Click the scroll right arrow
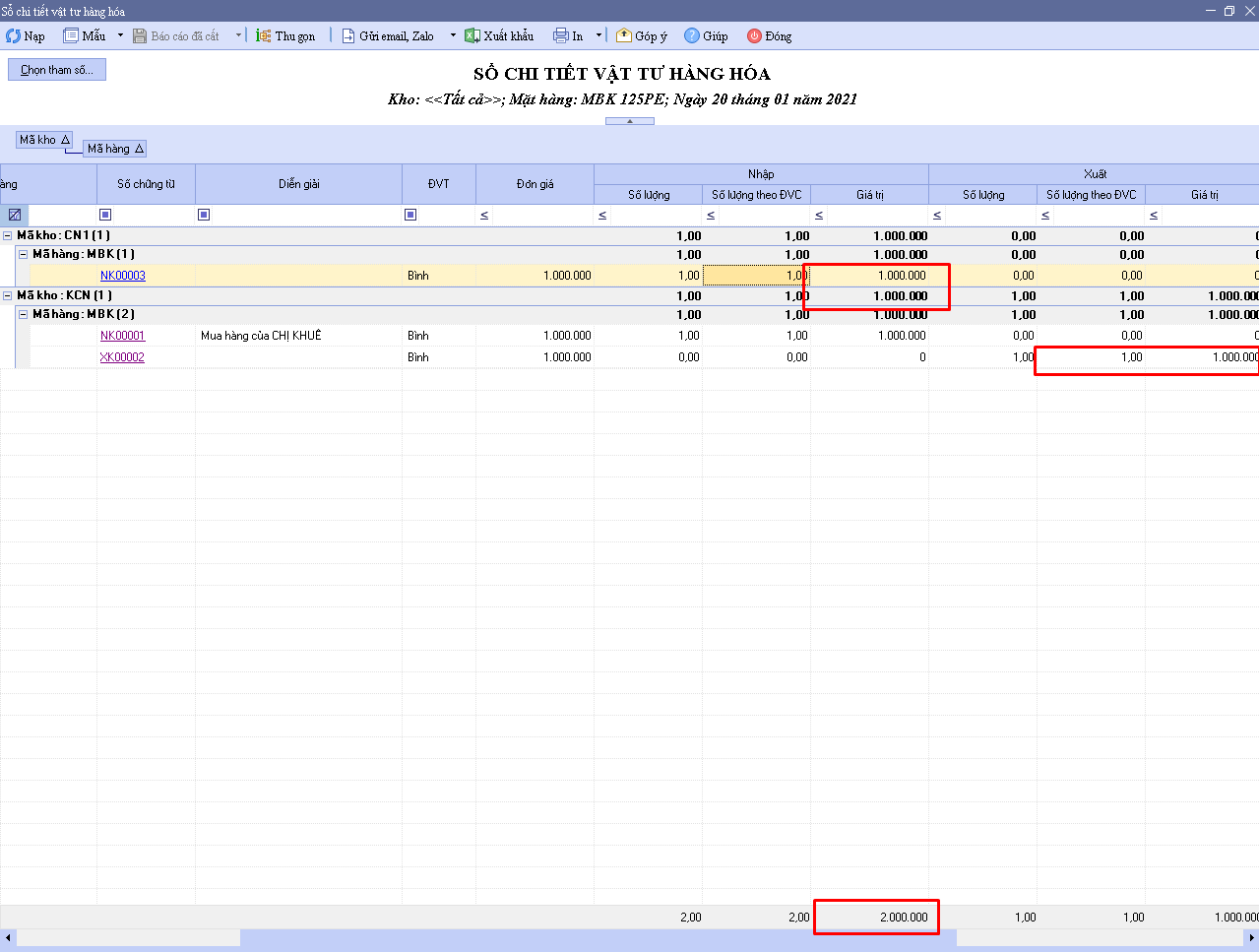 coord(1251,939)
